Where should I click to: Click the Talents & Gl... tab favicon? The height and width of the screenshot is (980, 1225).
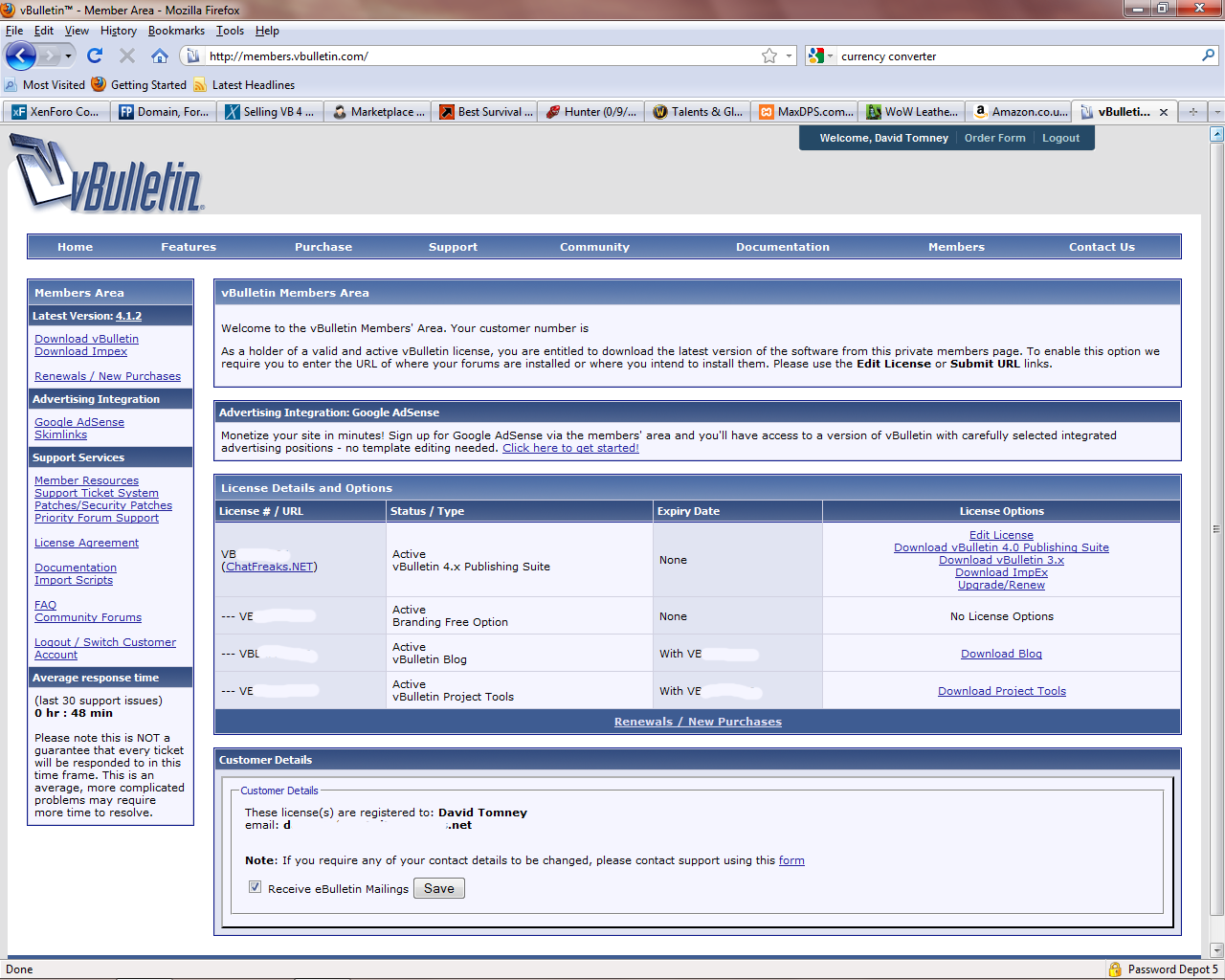[660, 112]
